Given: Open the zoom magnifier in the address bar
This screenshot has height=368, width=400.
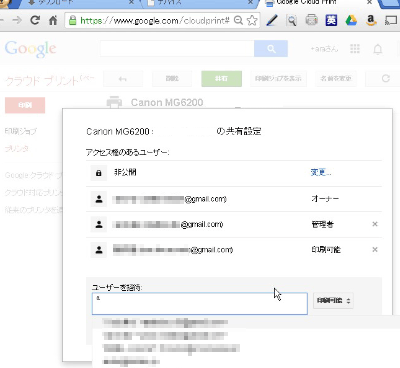Looking at the screenshot, I should pos(238,20).
